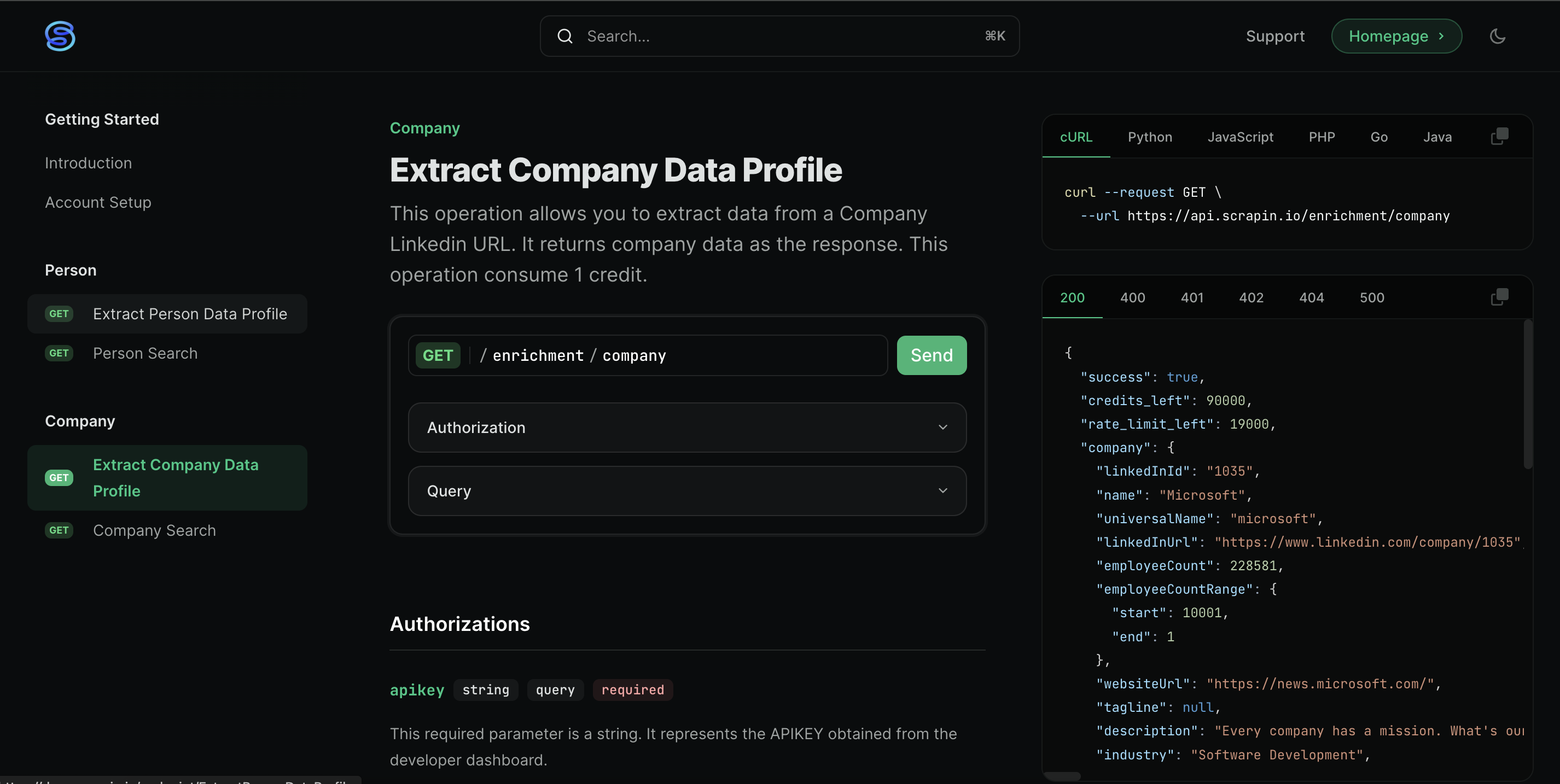Click the ScrapIn logo icon
The width and height of the screenshot is (1560, 784).
tap(60, 36)
